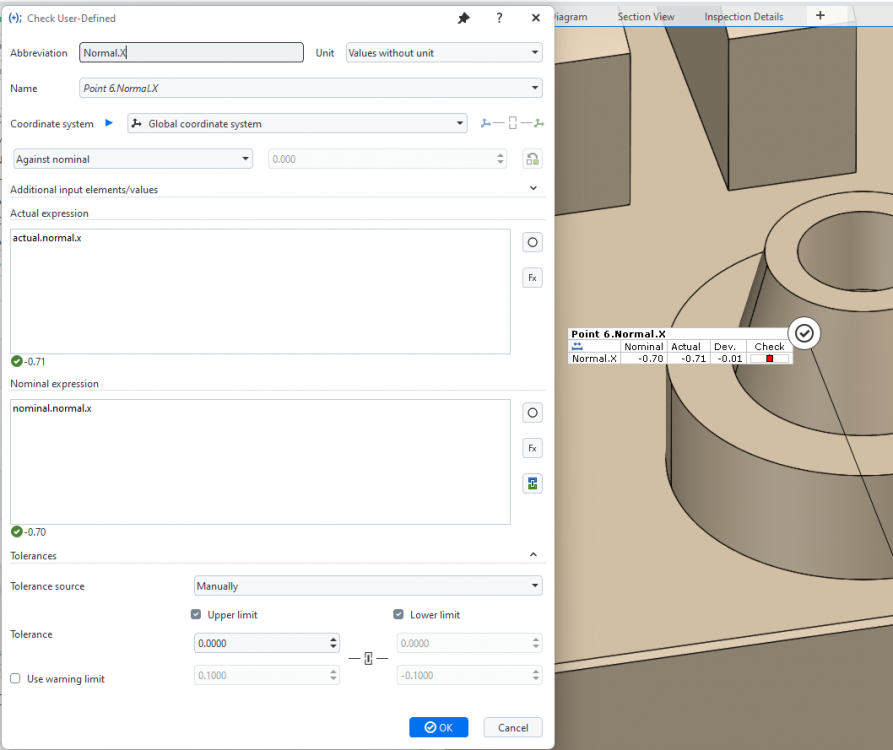The width and height of the screenshot is (893, 750).
Task: Click link icon between tolerance limits
Action: pos(368,658)
